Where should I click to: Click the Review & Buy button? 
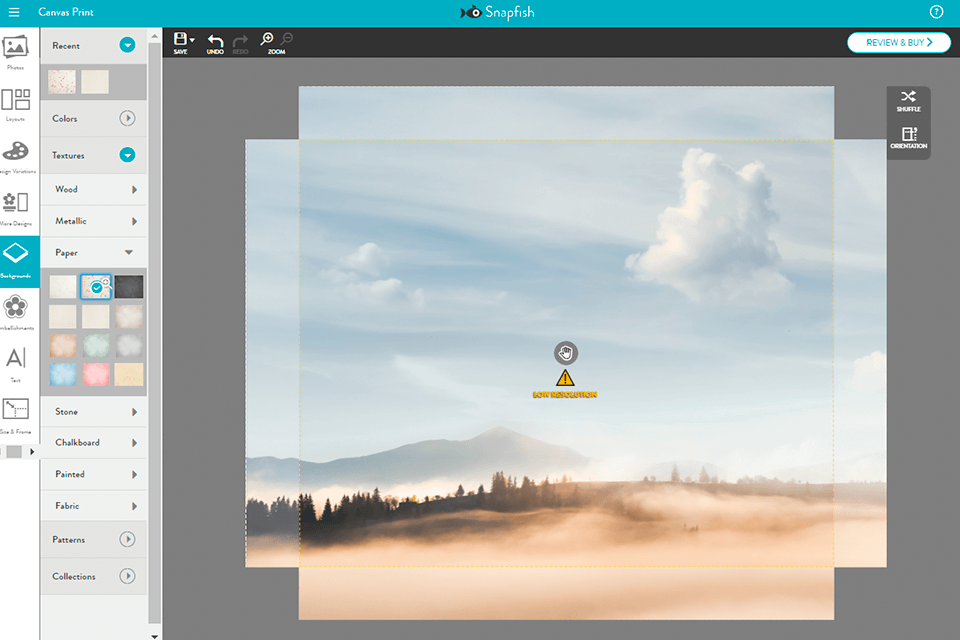pos(899,42)
